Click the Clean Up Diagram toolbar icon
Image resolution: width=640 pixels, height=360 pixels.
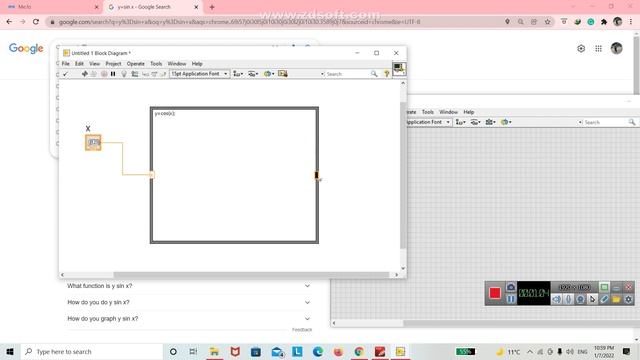tap(283, 74)
